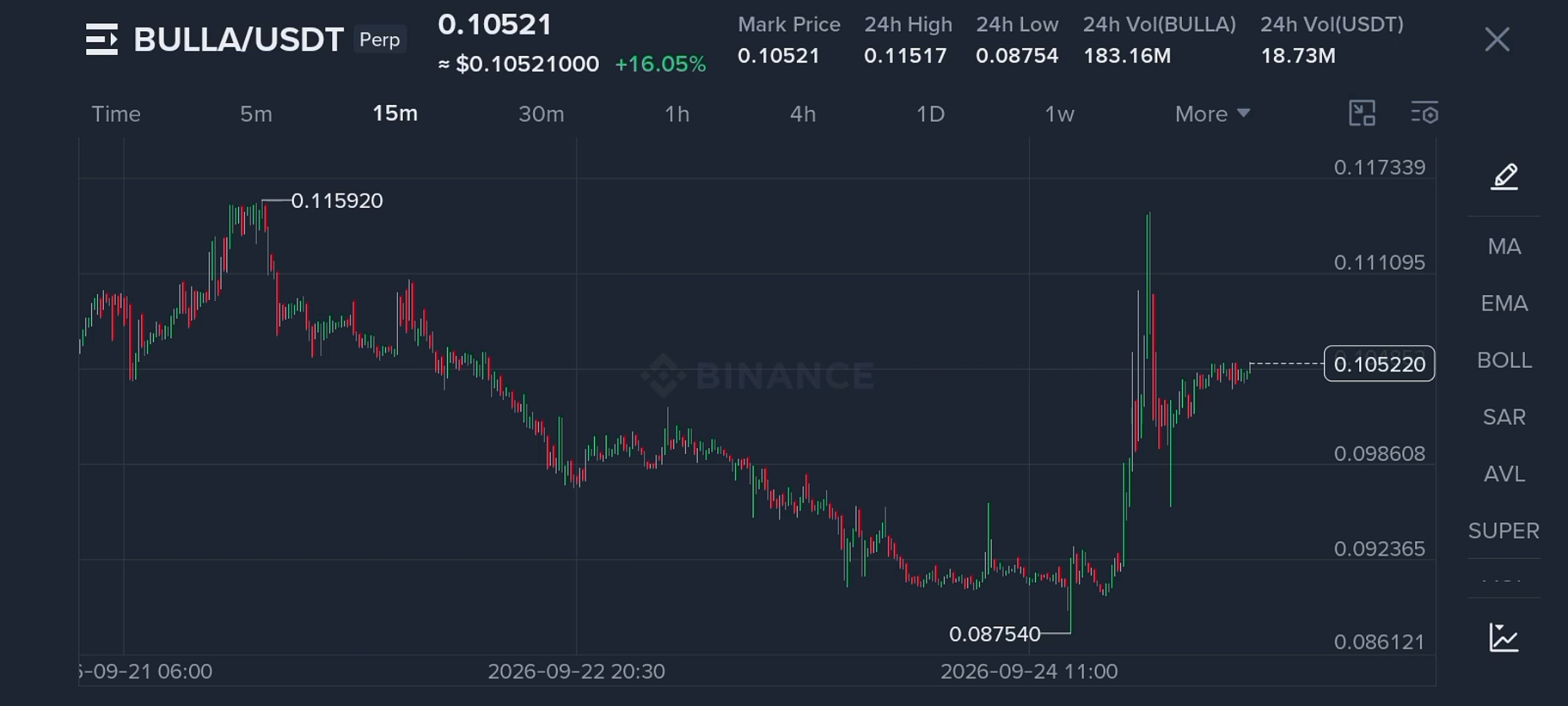Toggle the AVL indicator
The height and width of the screenshot is (706, 1568).
1504,474
